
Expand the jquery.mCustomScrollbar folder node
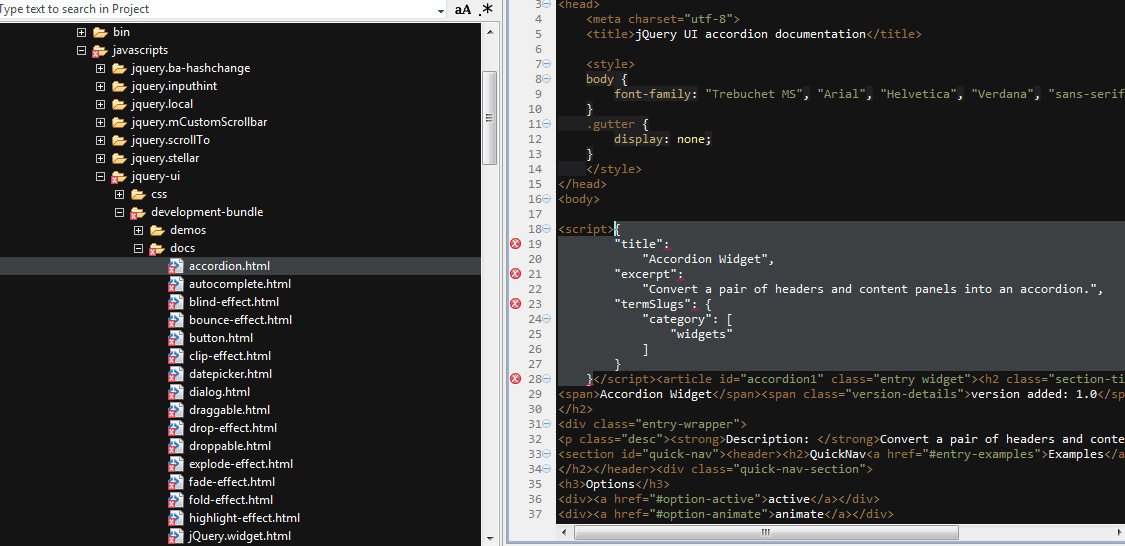pyautogui.click(x=101, y=122)
